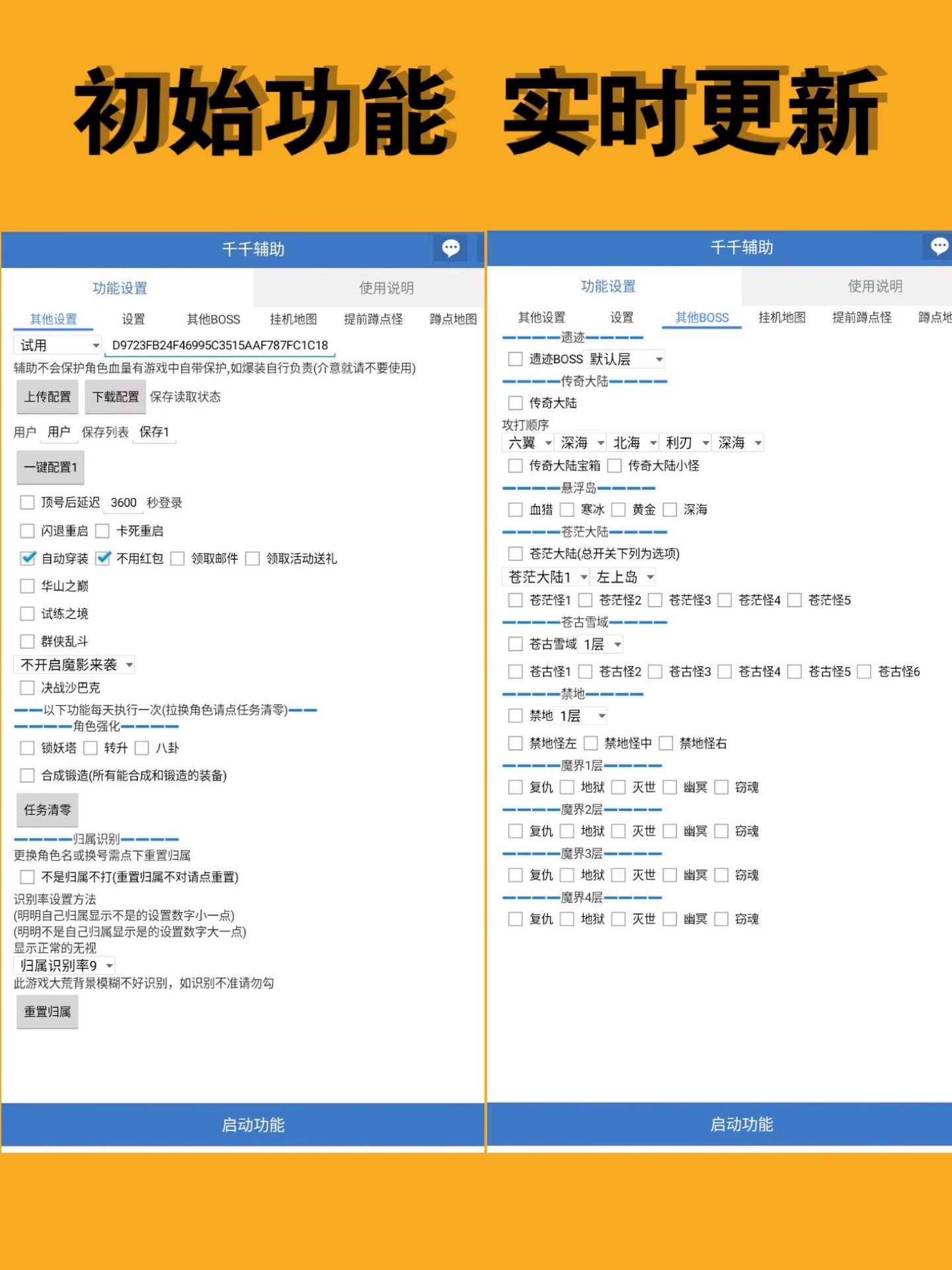Select 其他BOSS sub-tab in left panel
The image size is (952, 1270).
point(213,319)
